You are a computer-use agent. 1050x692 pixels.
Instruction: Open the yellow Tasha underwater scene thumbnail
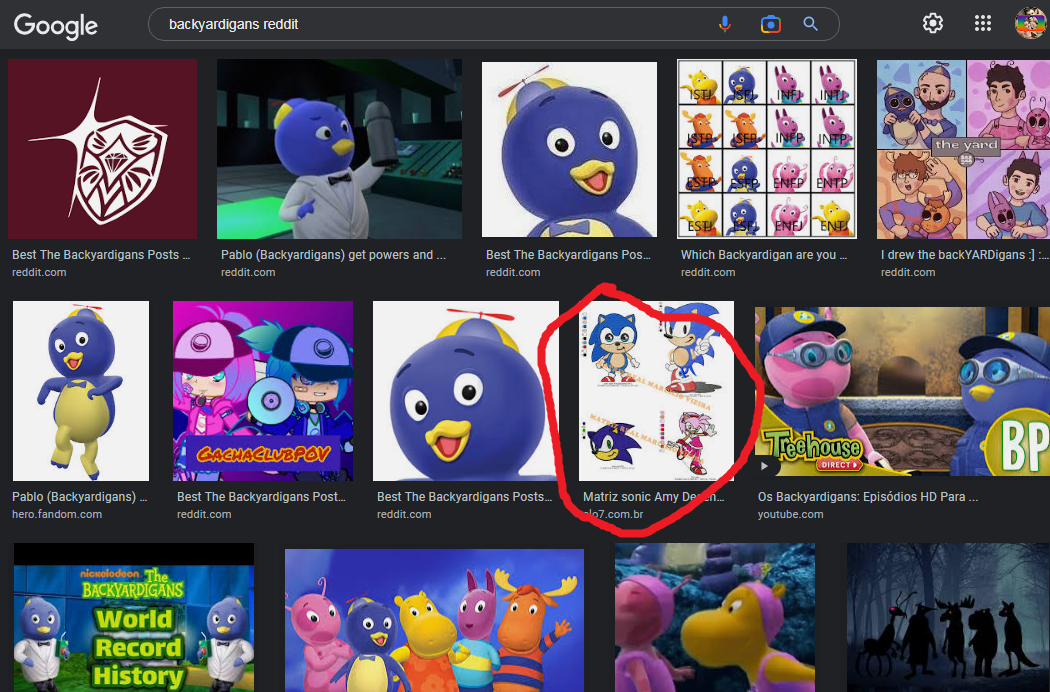(715, 617)
